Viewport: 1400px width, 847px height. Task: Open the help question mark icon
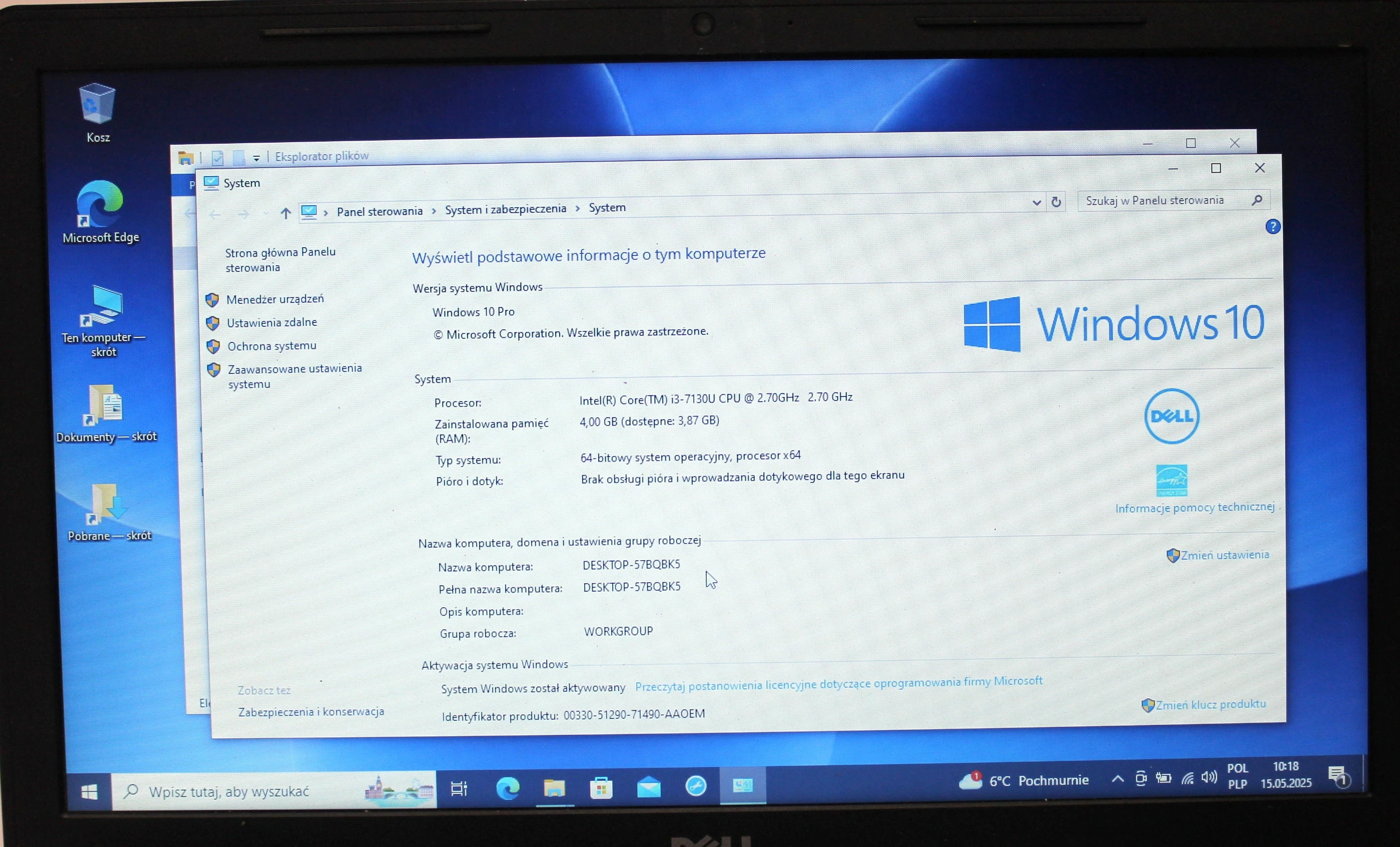point(1273,227)
